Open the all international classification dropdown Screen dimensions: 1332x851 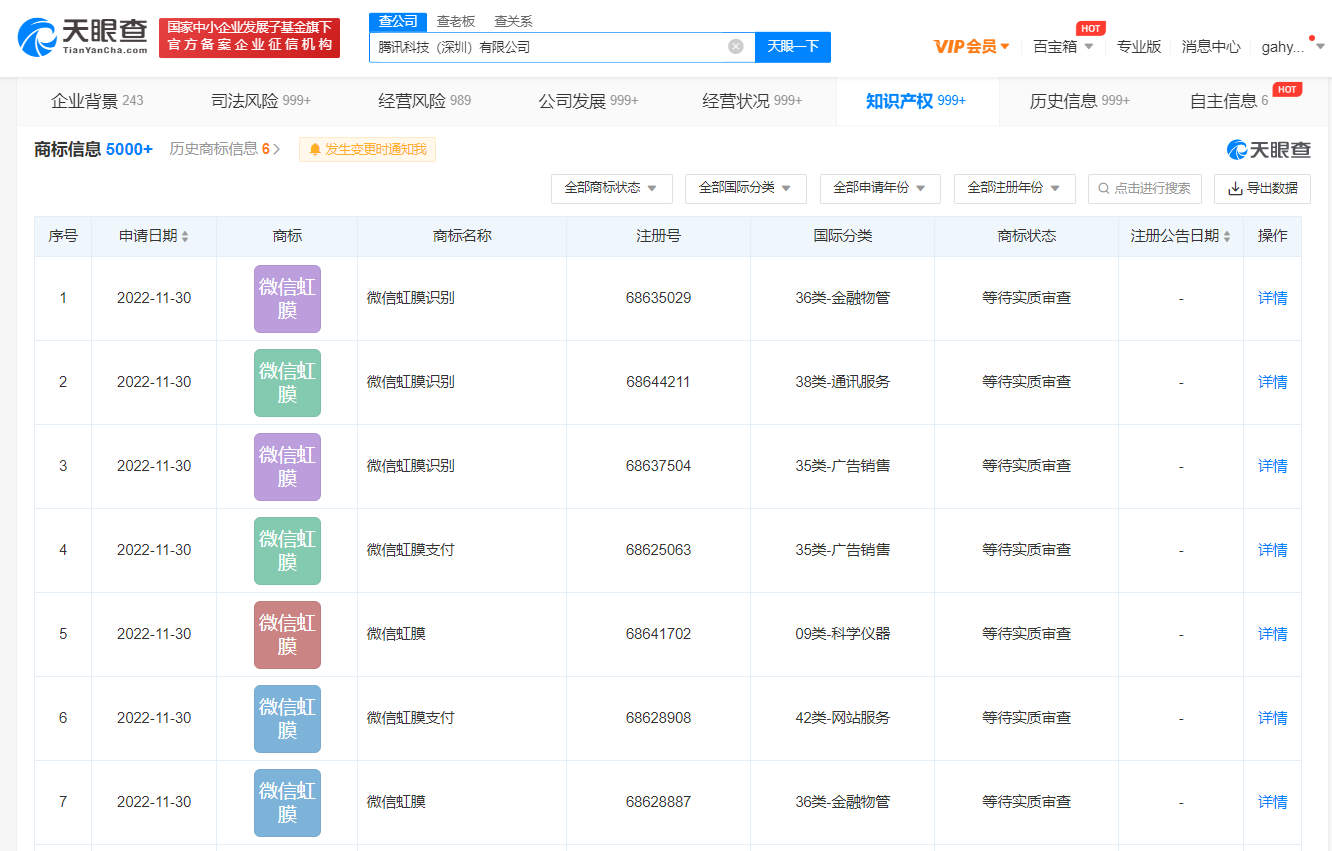[x=745, y=188]
